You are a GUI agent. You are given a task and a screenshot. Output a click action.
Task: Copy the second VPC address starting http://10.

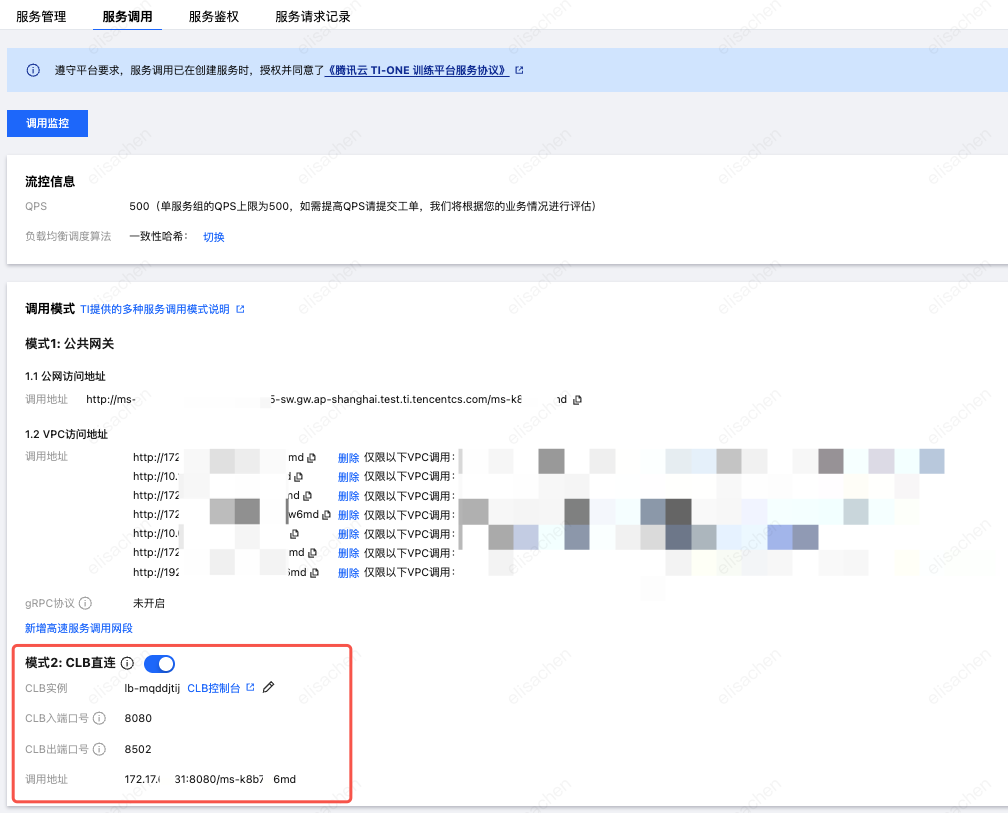click(299, 477)
